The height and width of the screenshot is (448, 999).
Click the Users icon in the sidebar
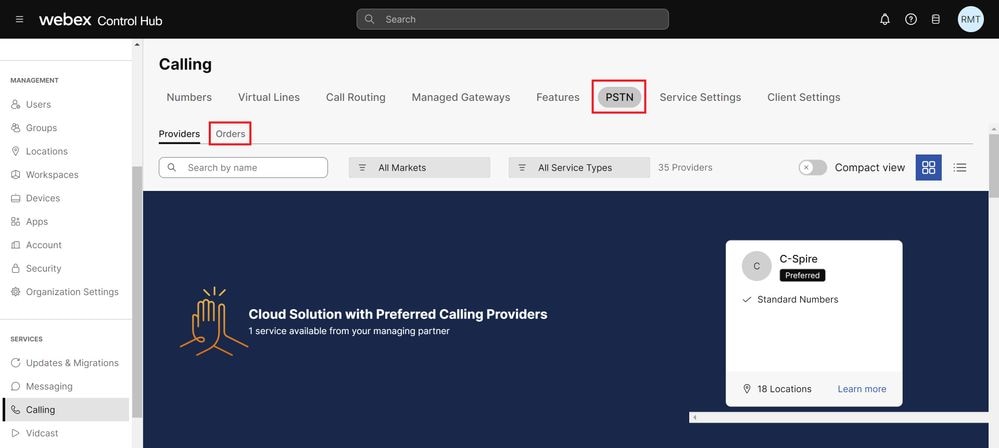pyautogui.click(x=16, y=105)
